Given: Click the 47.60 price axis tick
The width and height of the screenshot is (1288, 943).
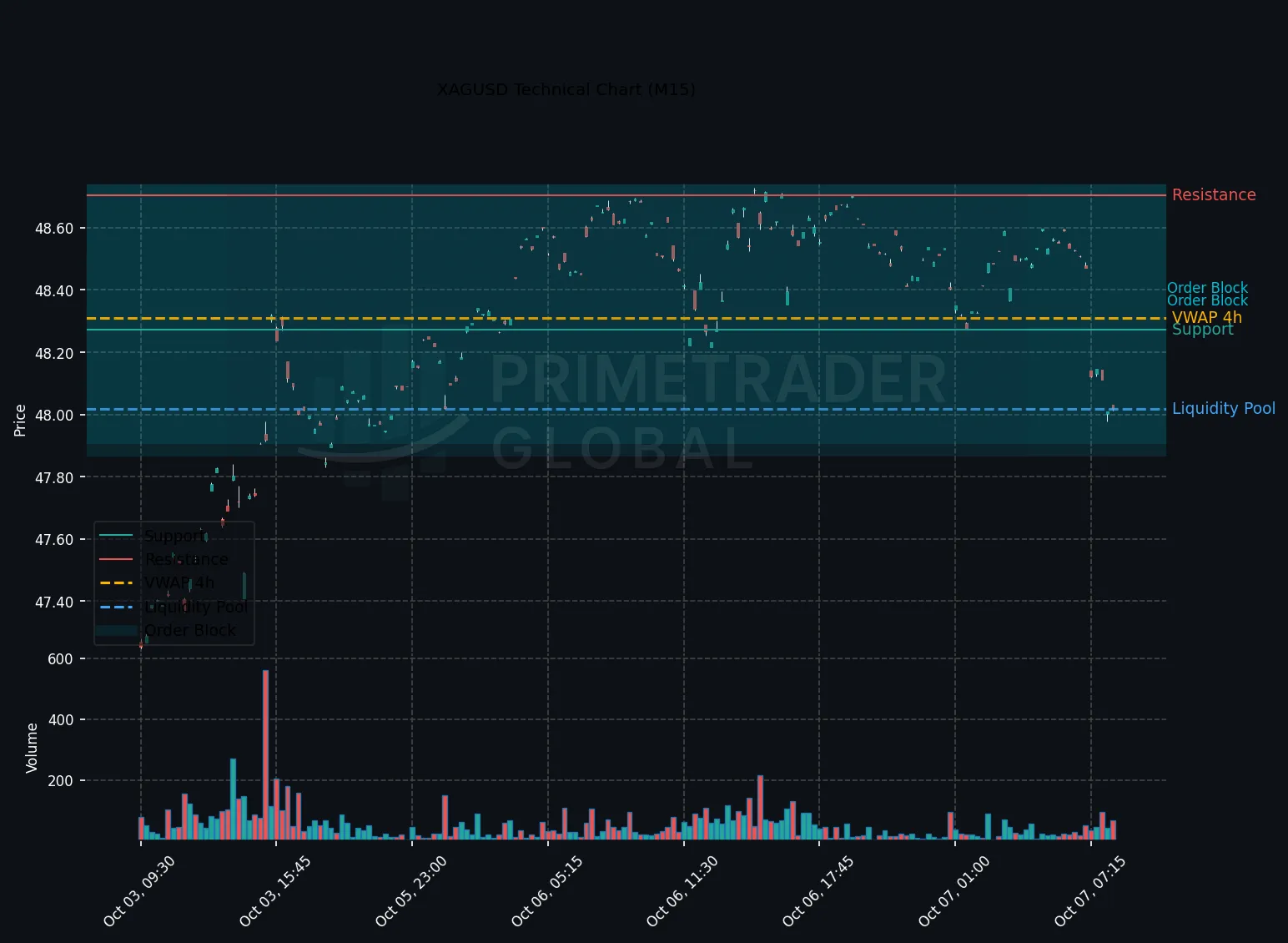Looking at the screenshot, I should click(54, 539).
